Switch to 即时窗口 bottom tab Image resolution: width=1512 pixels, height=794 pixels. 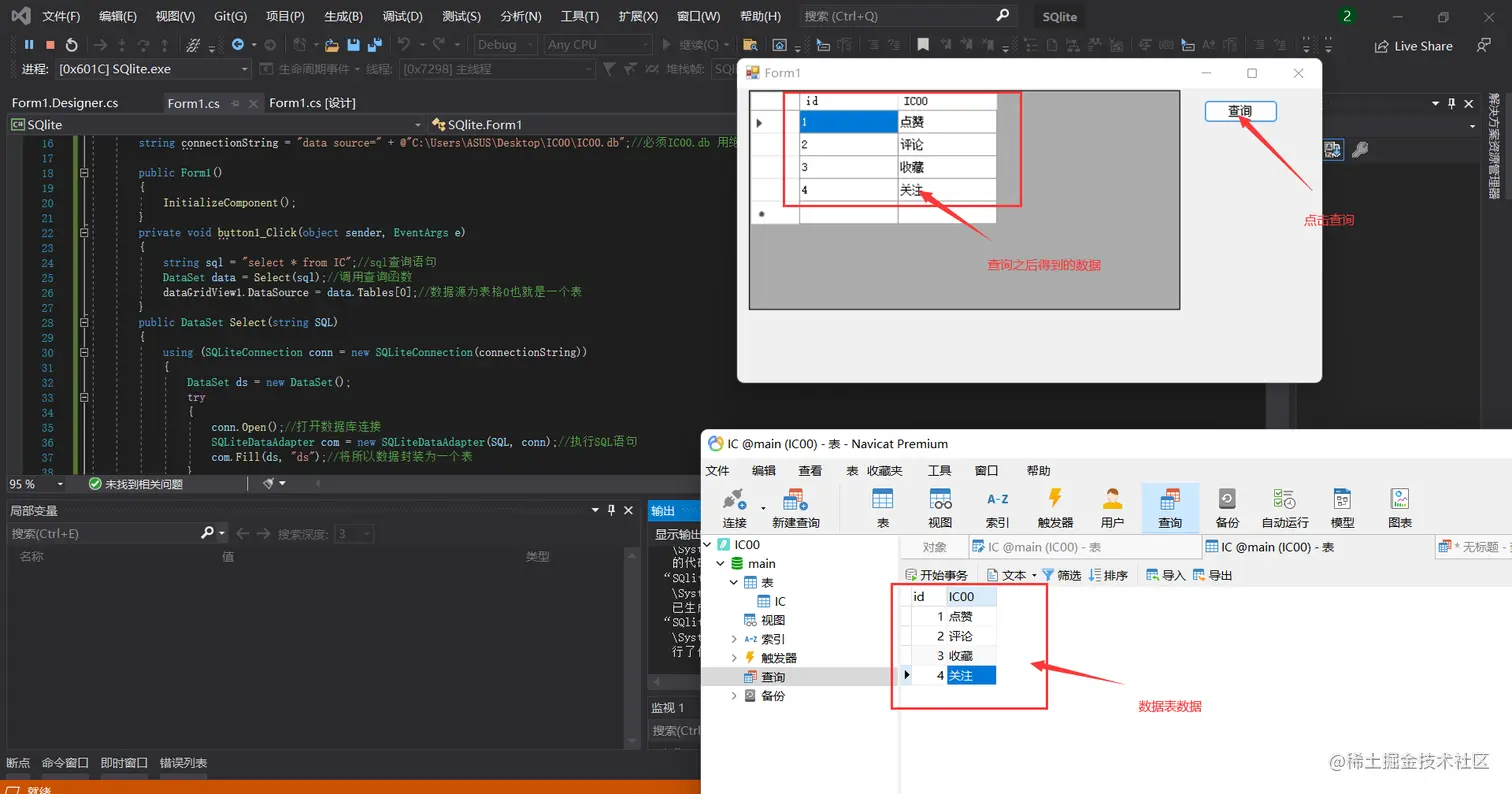coord(125,763)
